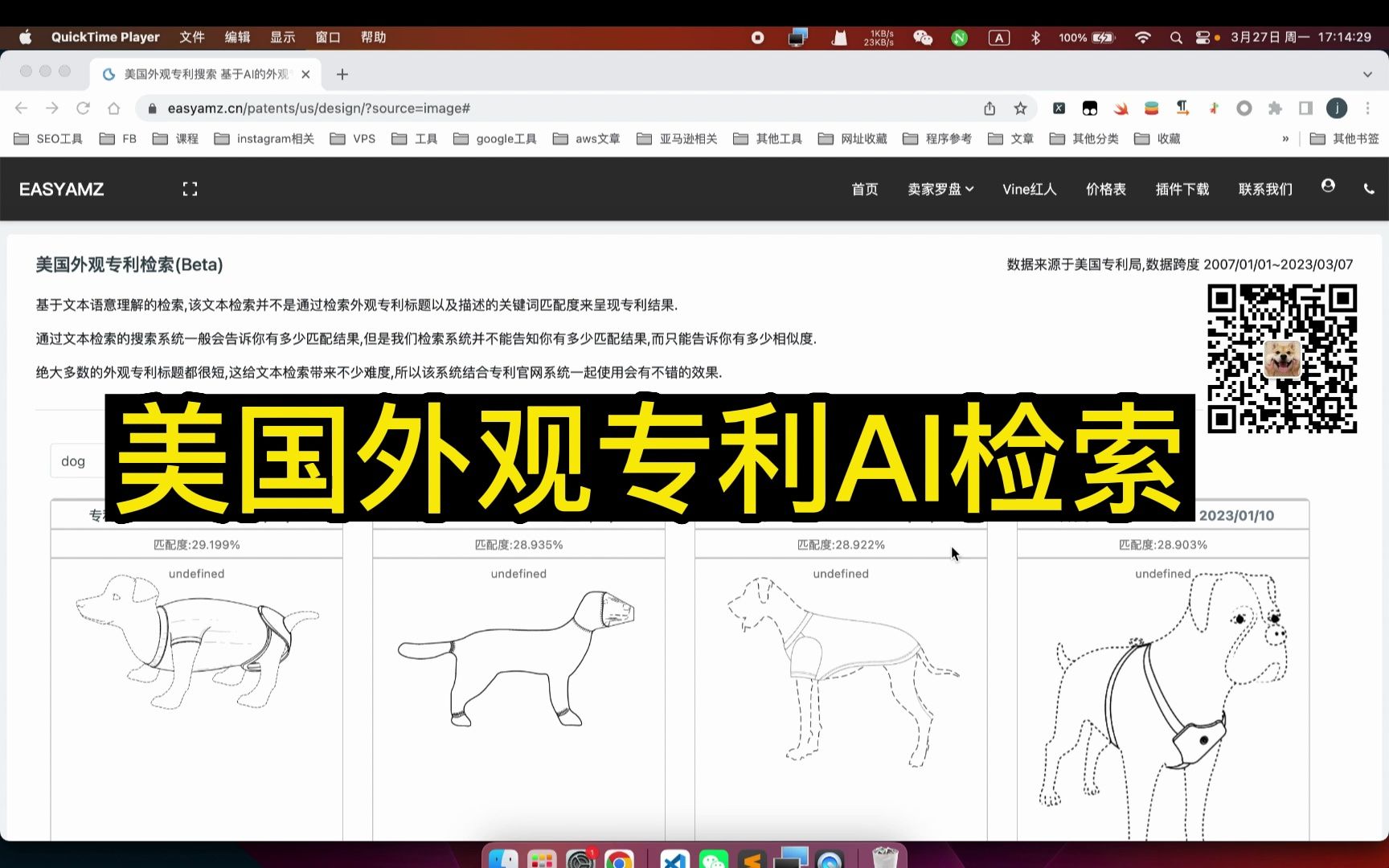Screen dimensions: 1389x868
Task: Open the 插件下载 page
Action: point(1182,189)
